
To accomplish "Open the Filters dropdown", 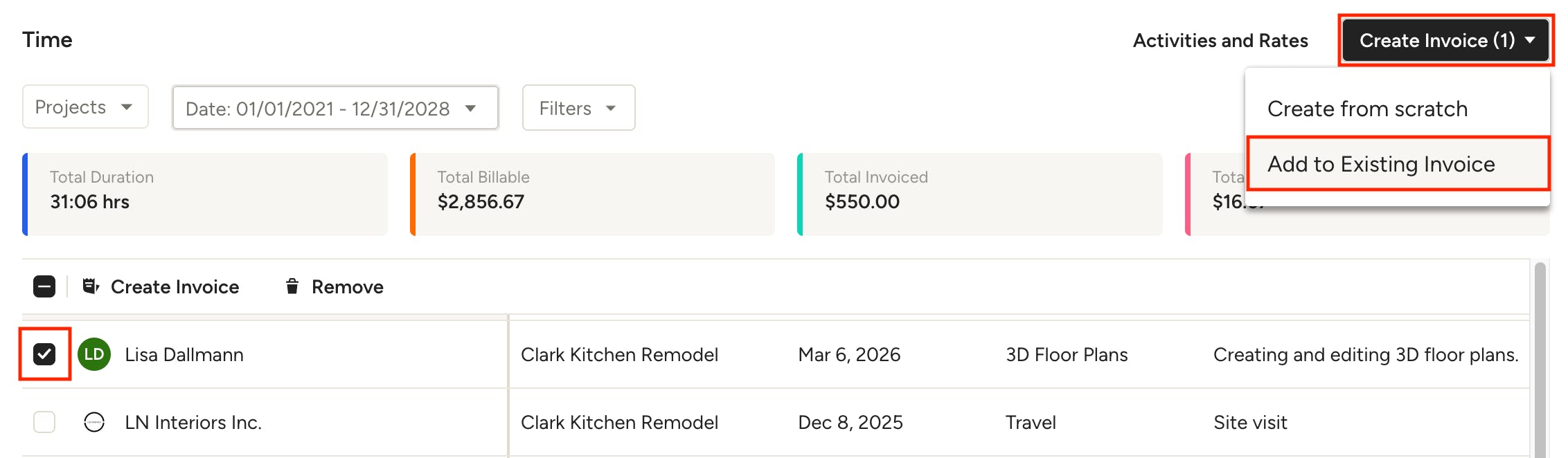I will tap(578, 108).
